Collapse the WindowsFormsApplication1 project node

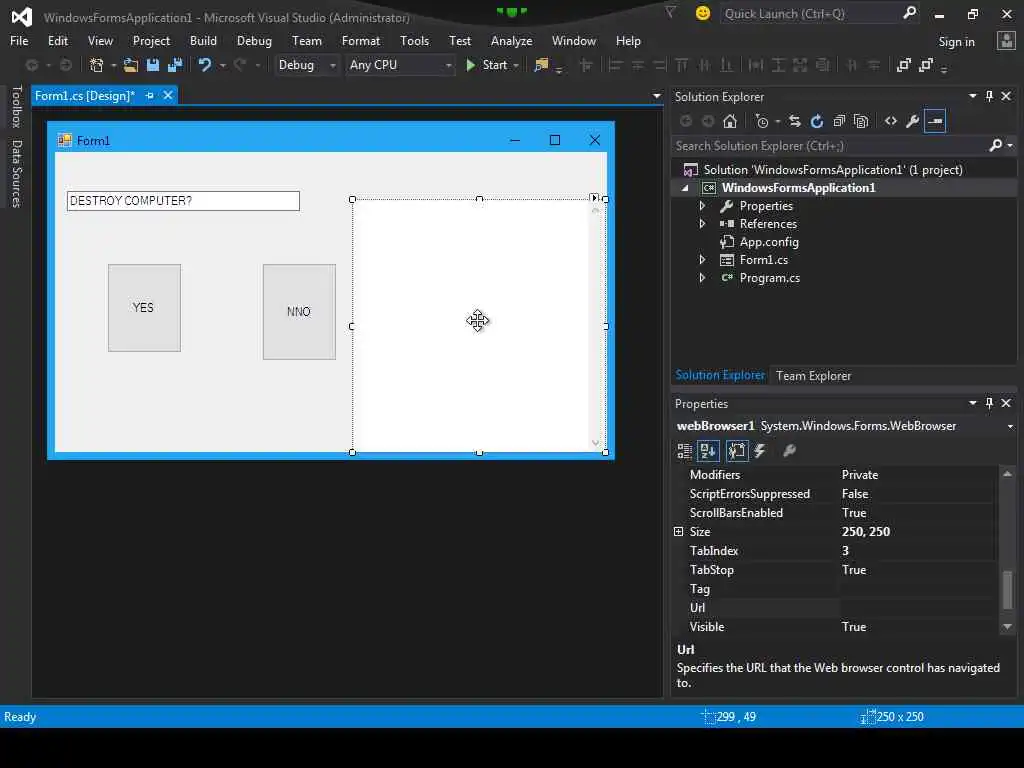click(685, 188)
